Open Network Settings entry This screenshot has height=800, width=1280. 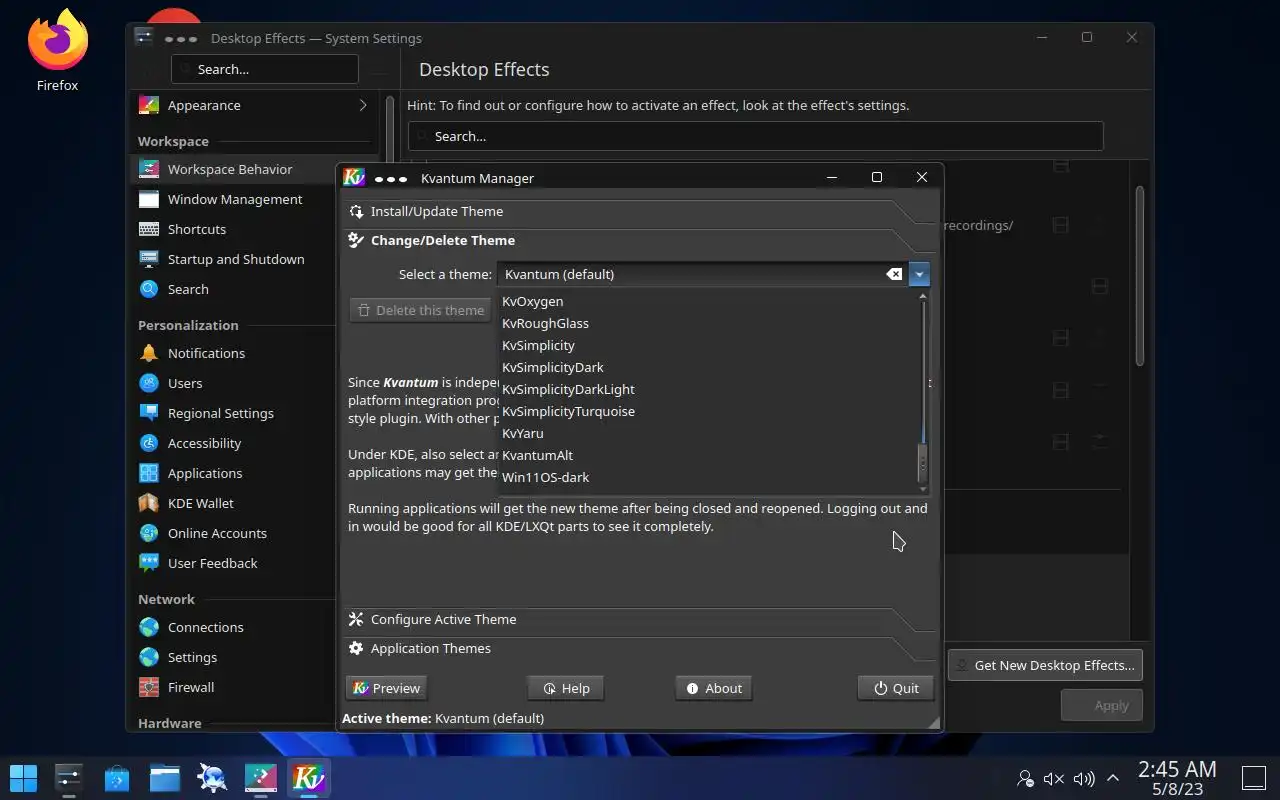pyautogui.click(x=233, y=657)
